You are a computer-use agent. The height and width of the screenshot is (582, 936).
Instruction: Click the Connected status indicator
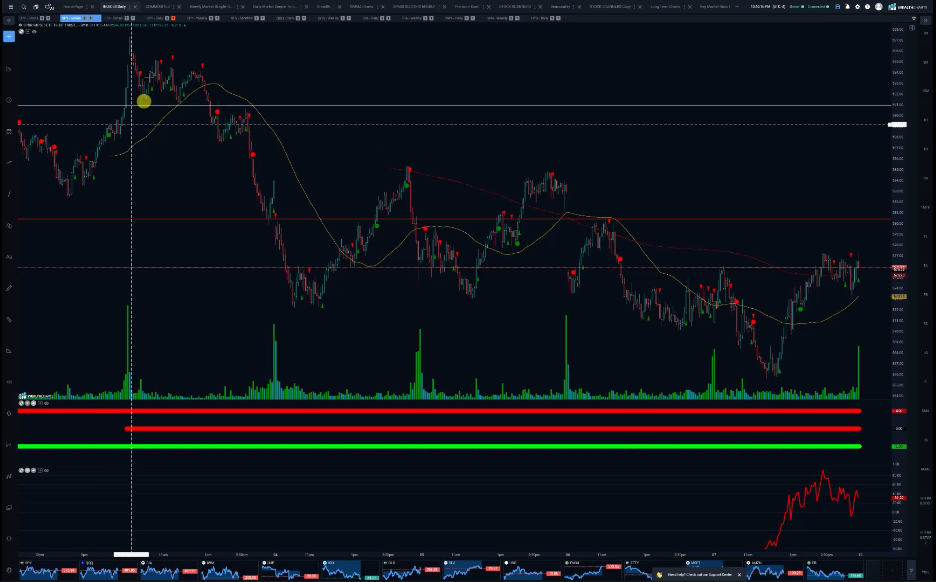coord(818,7)
